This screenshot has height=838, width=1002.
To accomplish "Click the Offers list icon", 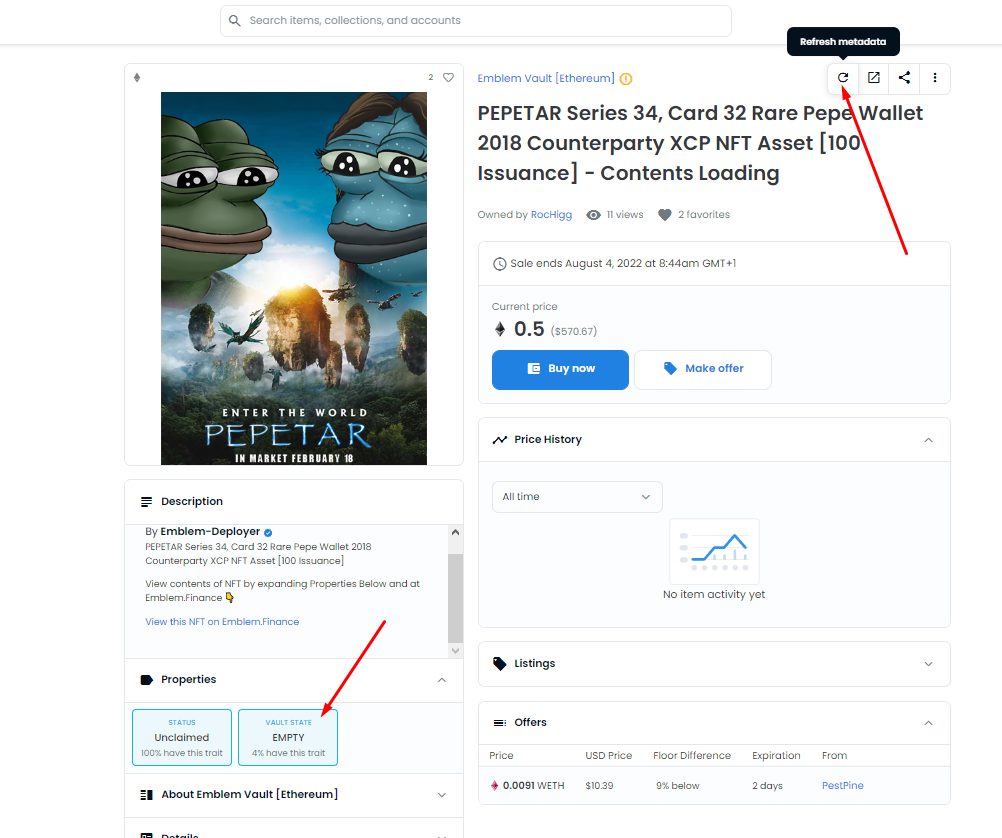I will (x=500, y=722).
